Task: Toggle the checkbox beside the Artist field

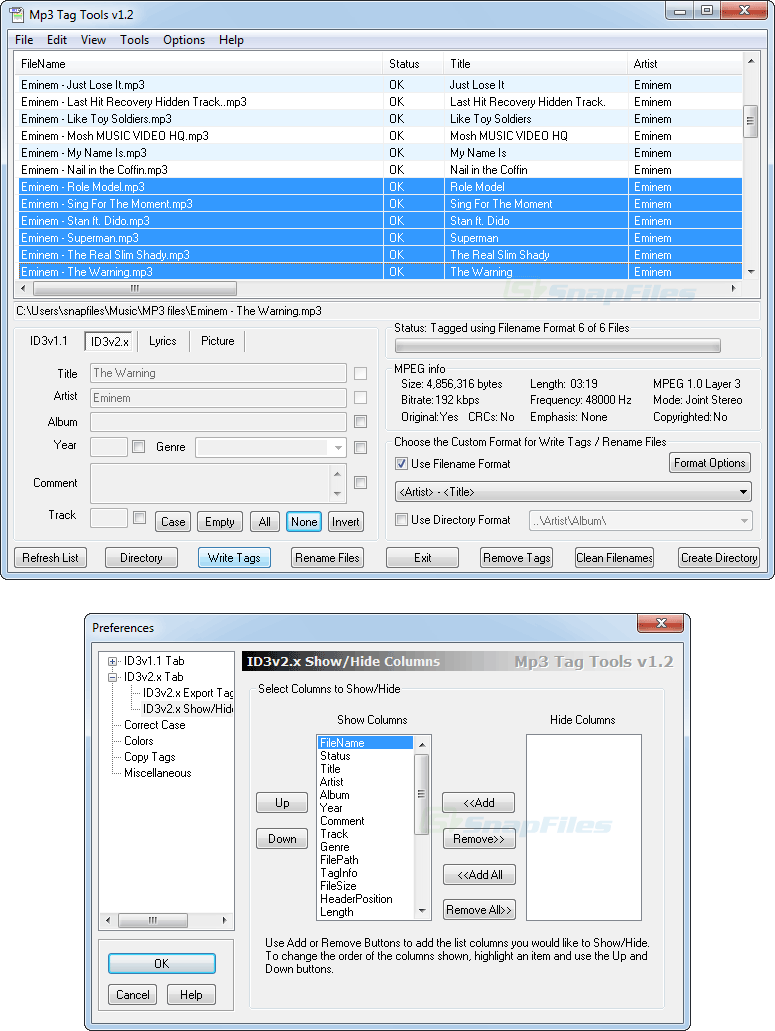Action: [360, 398]
